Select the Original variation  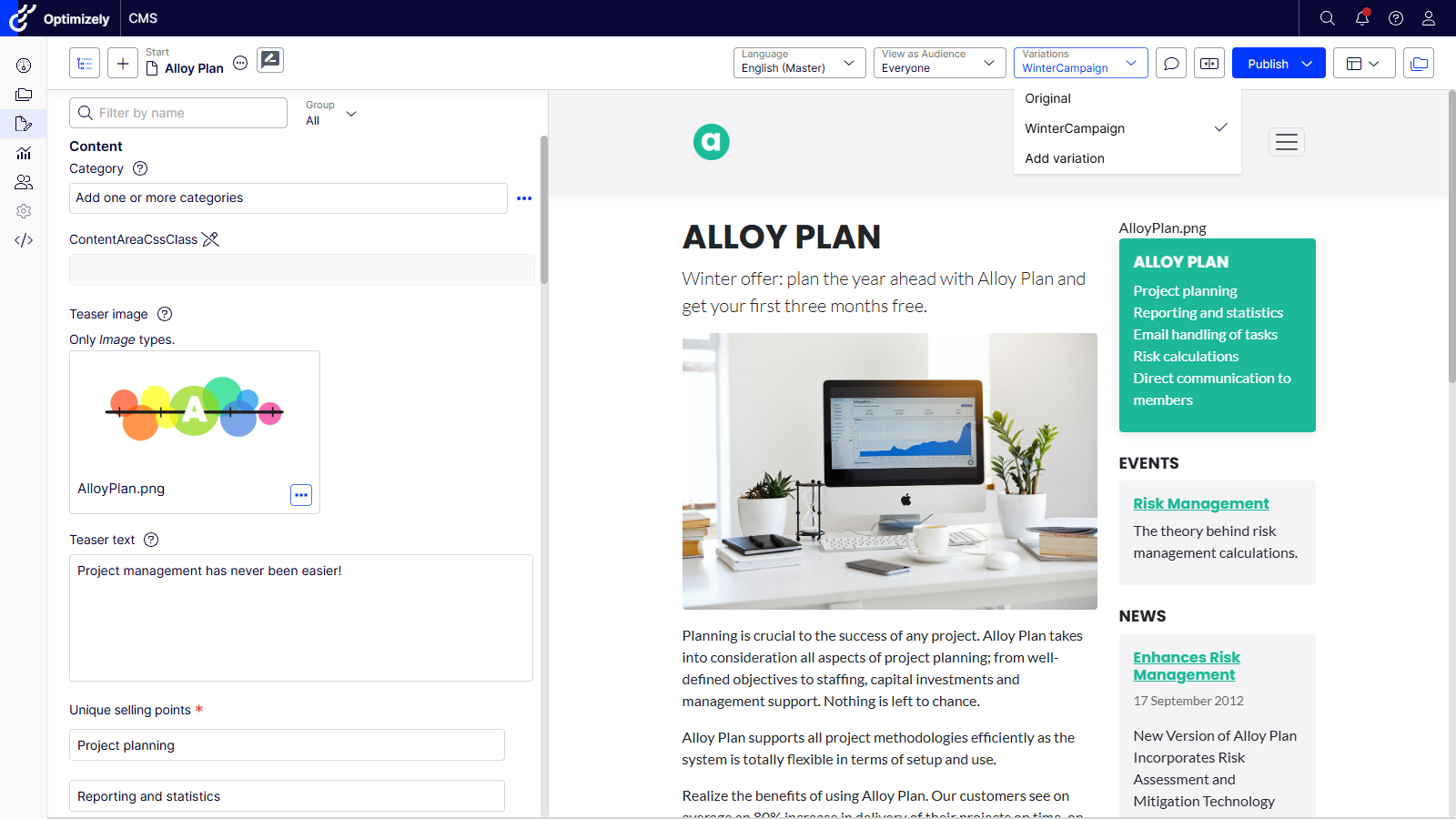[x=1127, y=98]
